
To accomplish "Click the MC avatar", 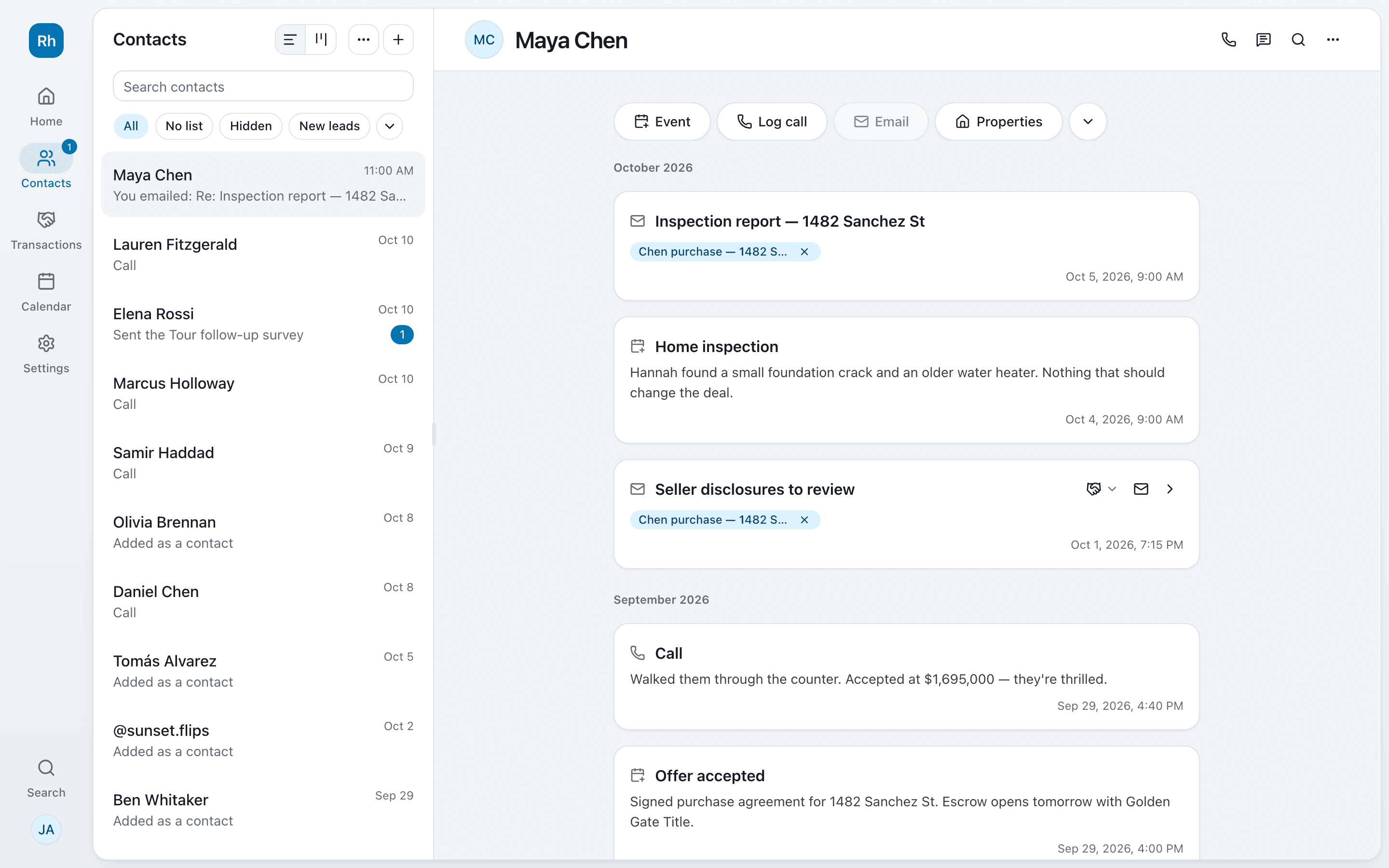I will click(x=484, y=40).
